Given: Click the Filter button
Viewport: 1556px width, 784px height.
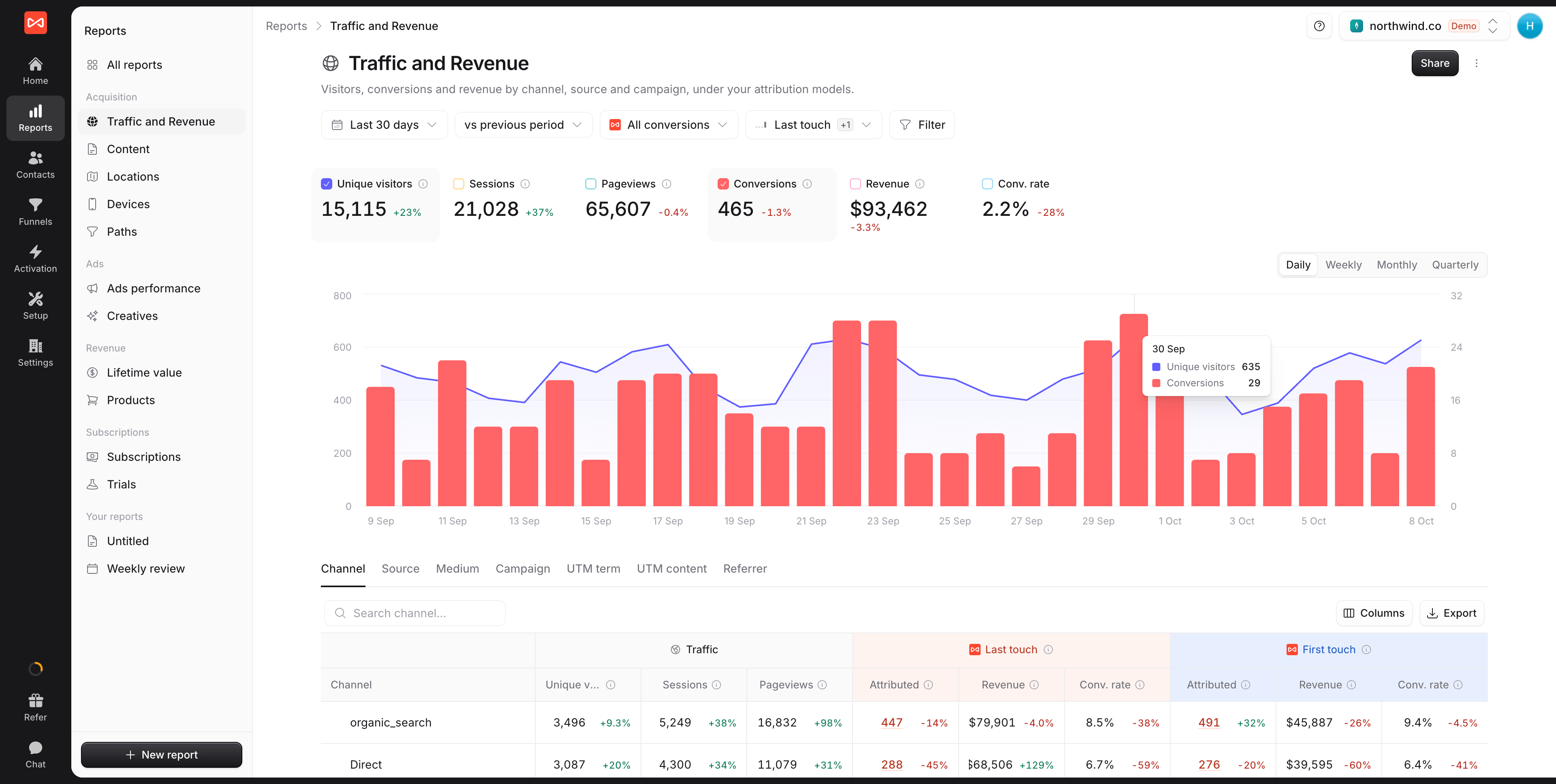Looking at the screenshot, I should pyautogui.click(x=922, y=125).
